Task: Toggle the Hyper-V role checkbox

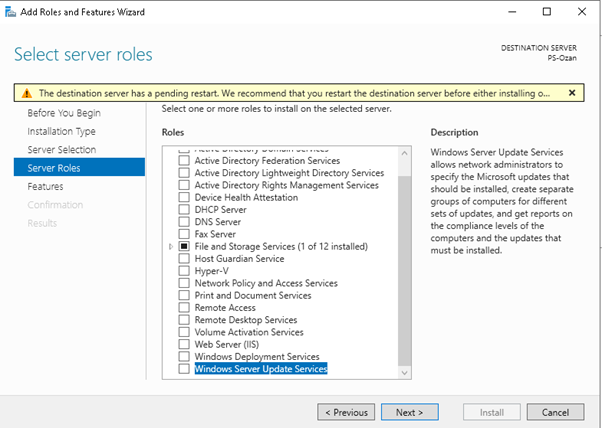Action: pos(183,271)
